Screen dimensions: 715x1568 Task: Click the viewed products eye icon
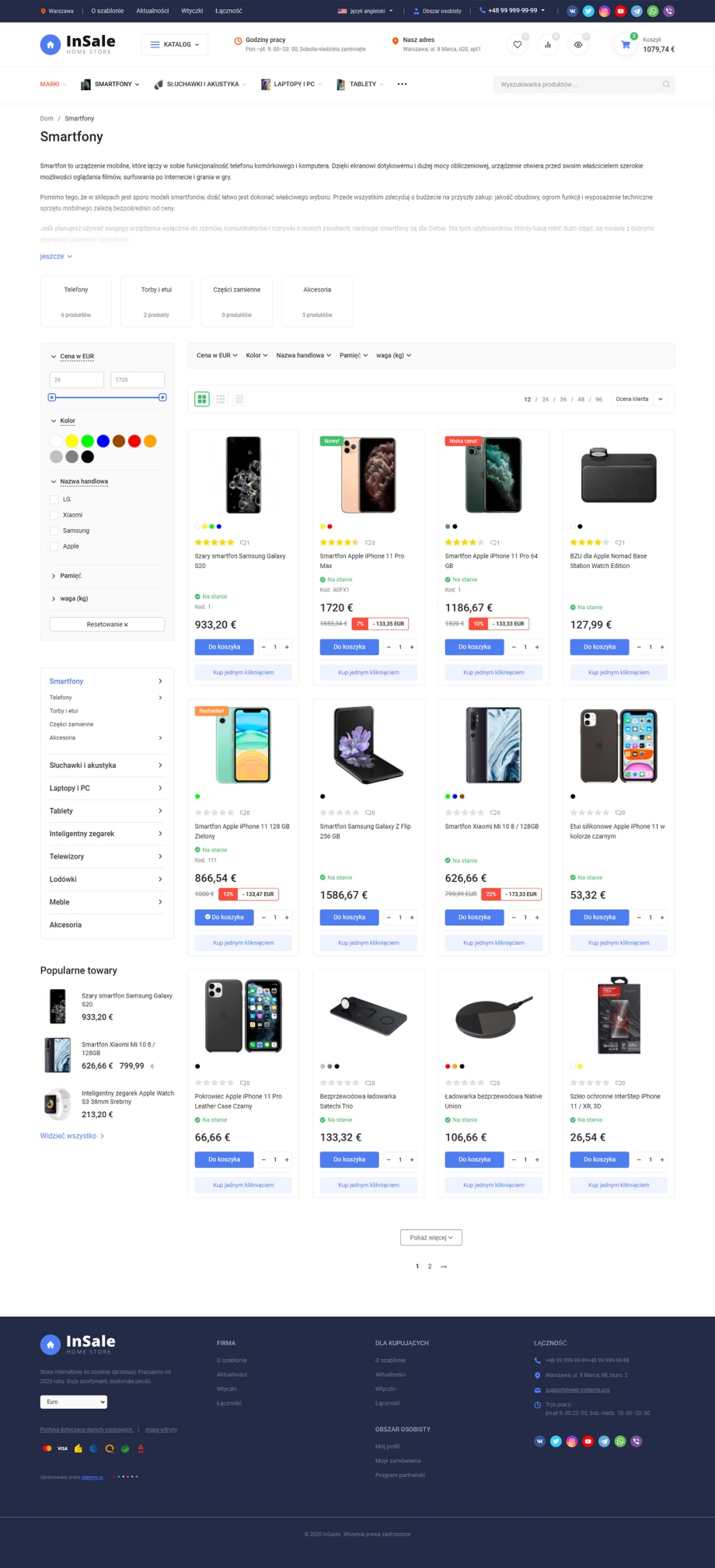578,45
